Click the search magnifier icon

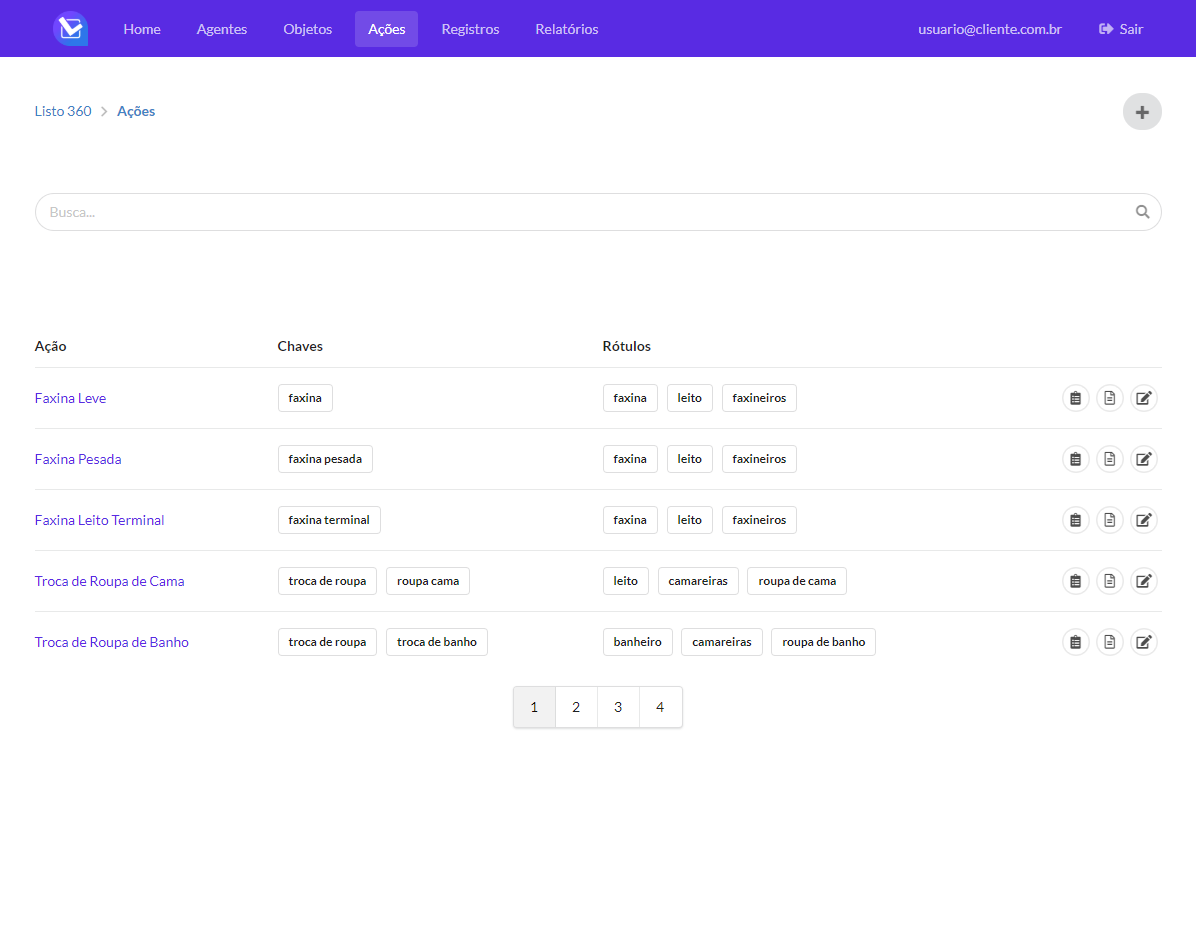point(1142,212)
